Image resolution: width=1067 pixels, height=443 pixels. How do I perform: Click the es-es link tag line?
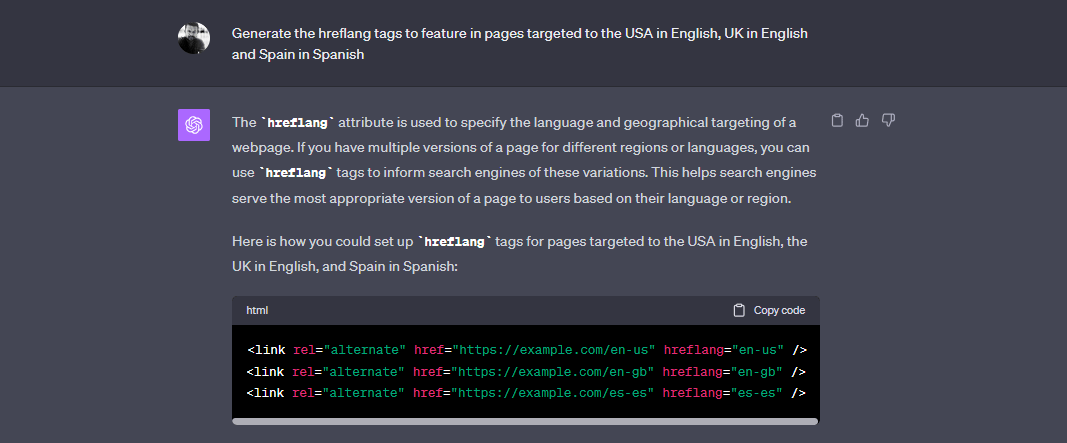pyautogui.click(x=526, y=393)
